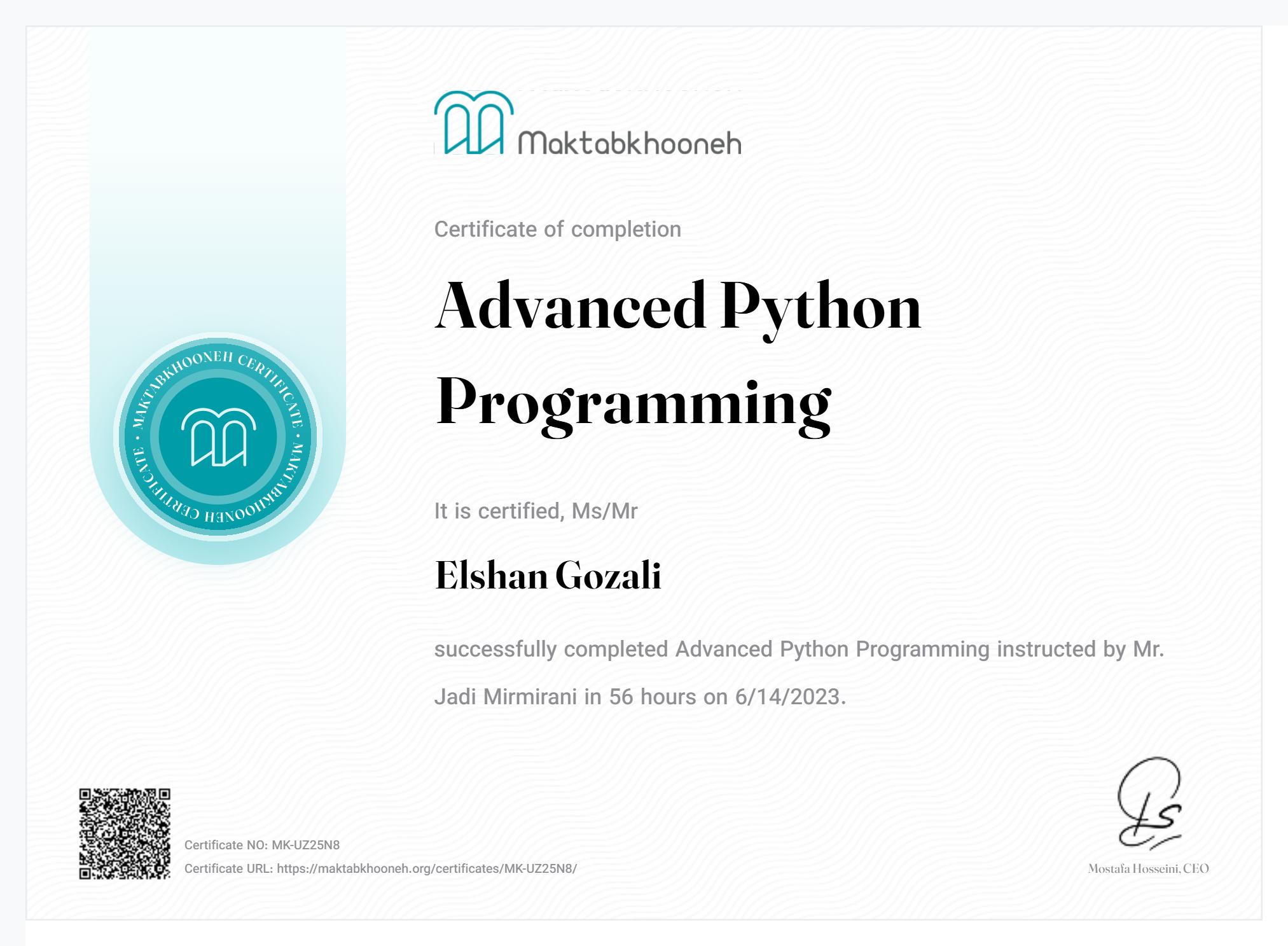Click the CEO signature drawing

click(1150, 803)
